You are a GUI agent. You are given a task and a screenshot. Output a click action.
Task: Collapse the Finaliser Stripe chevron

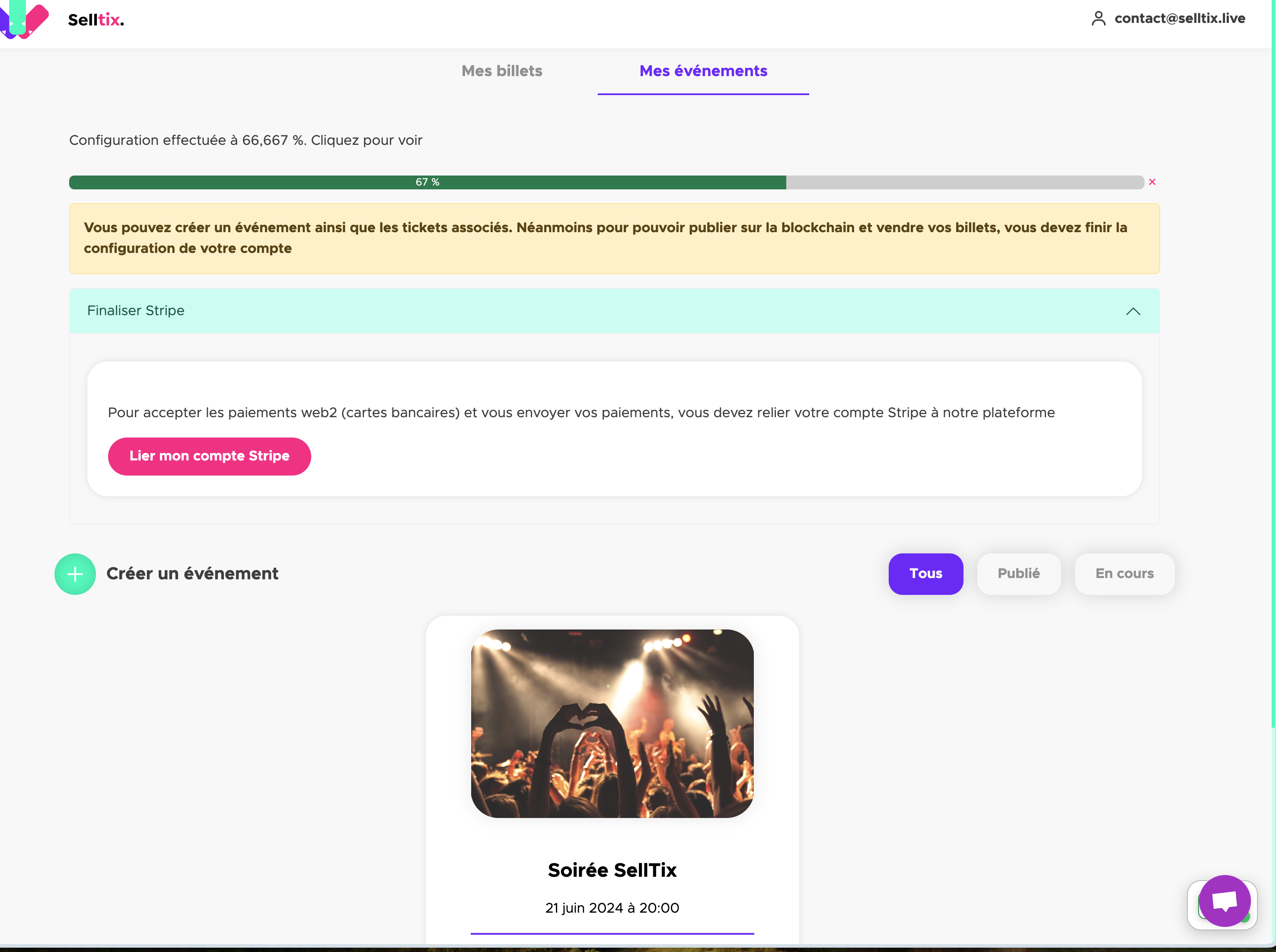1132,311
